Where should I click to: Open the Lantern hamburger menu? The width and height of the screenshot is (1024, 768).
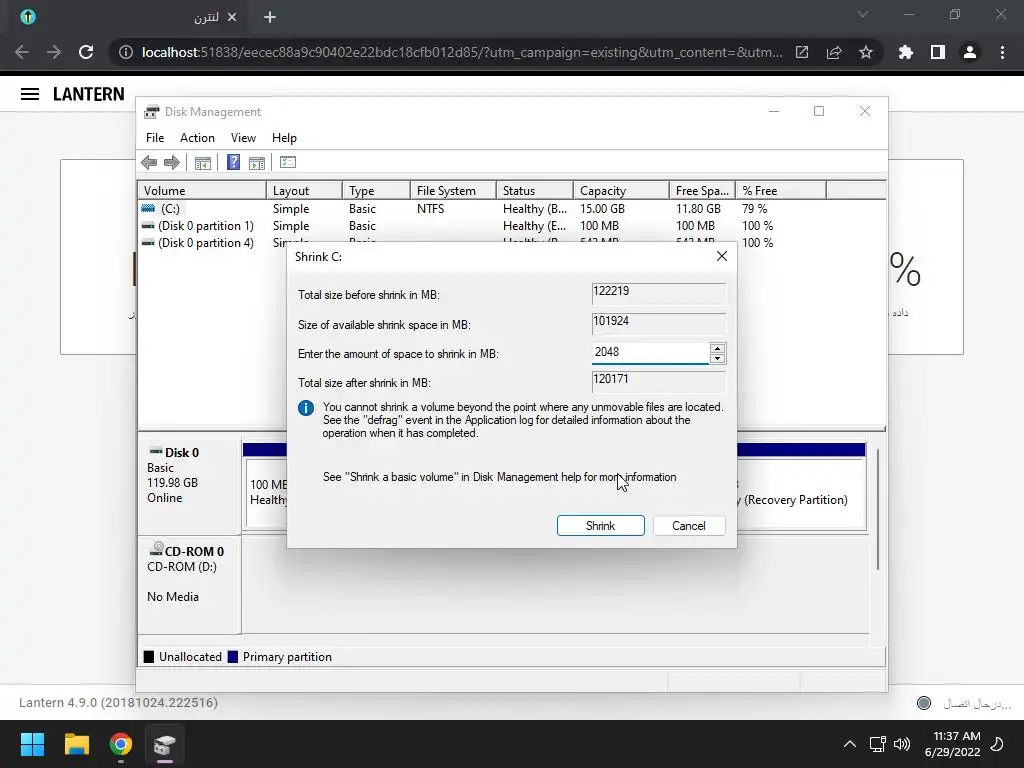[x=30, y=94]
